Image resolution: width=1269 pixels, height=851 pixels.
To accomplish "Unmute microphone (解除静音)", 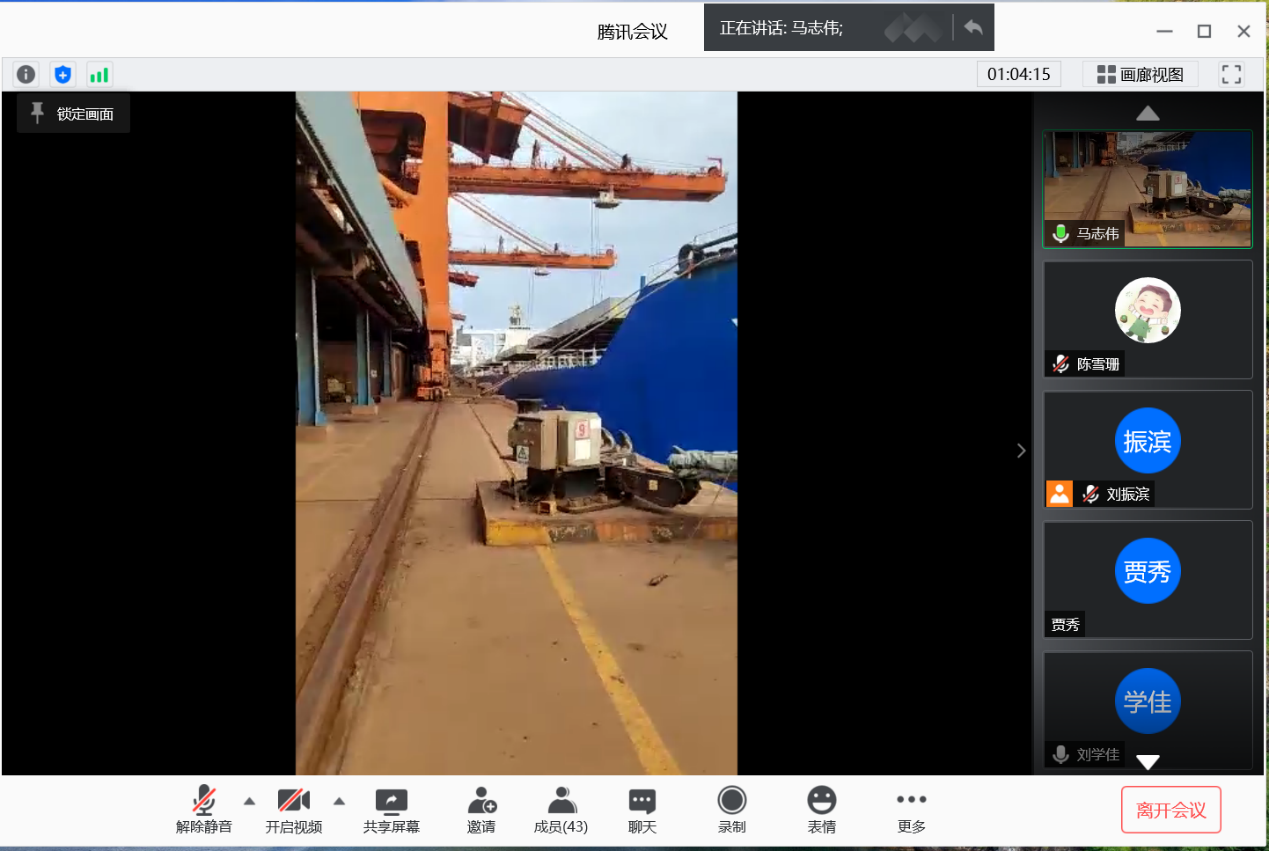I will click(x=204, y=809).
